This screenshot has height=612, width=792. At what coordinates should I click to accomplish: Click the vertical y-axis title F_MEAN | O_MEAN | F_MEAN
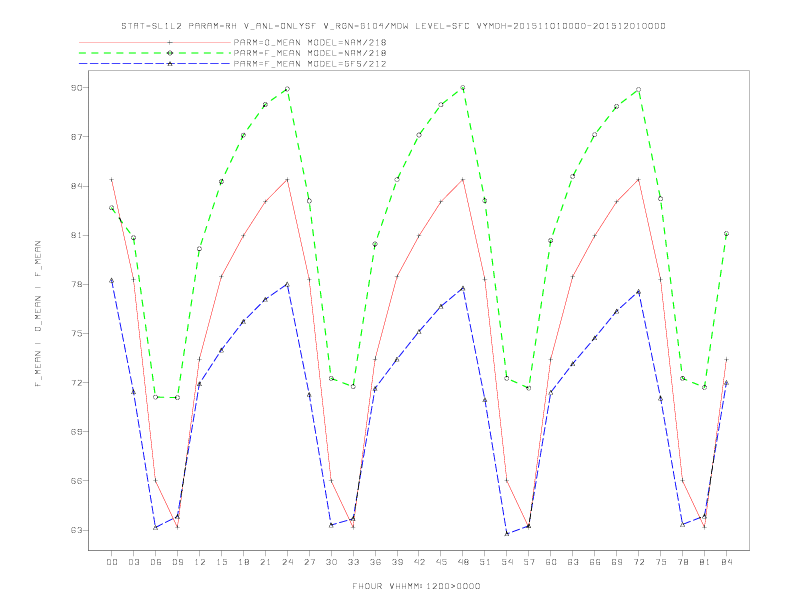(38, 314)
